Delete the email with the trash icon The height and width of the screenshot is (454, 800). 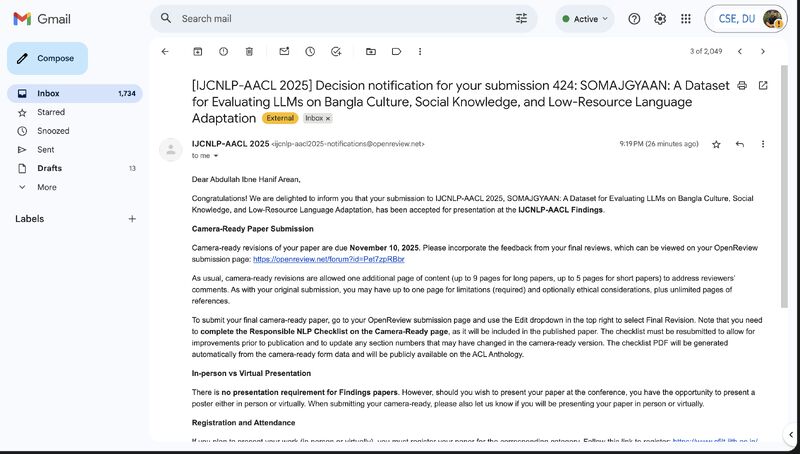point(249,52)
